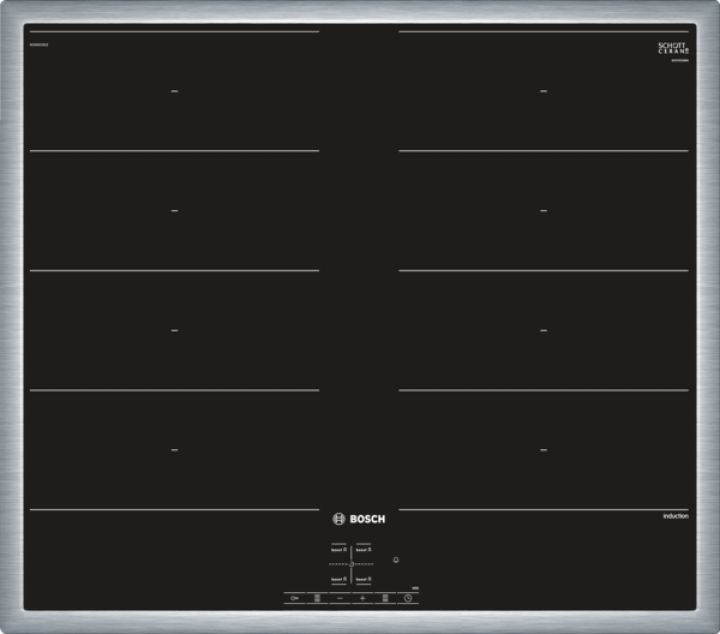Select the front-right boost cooking zone

coord(364,579)
